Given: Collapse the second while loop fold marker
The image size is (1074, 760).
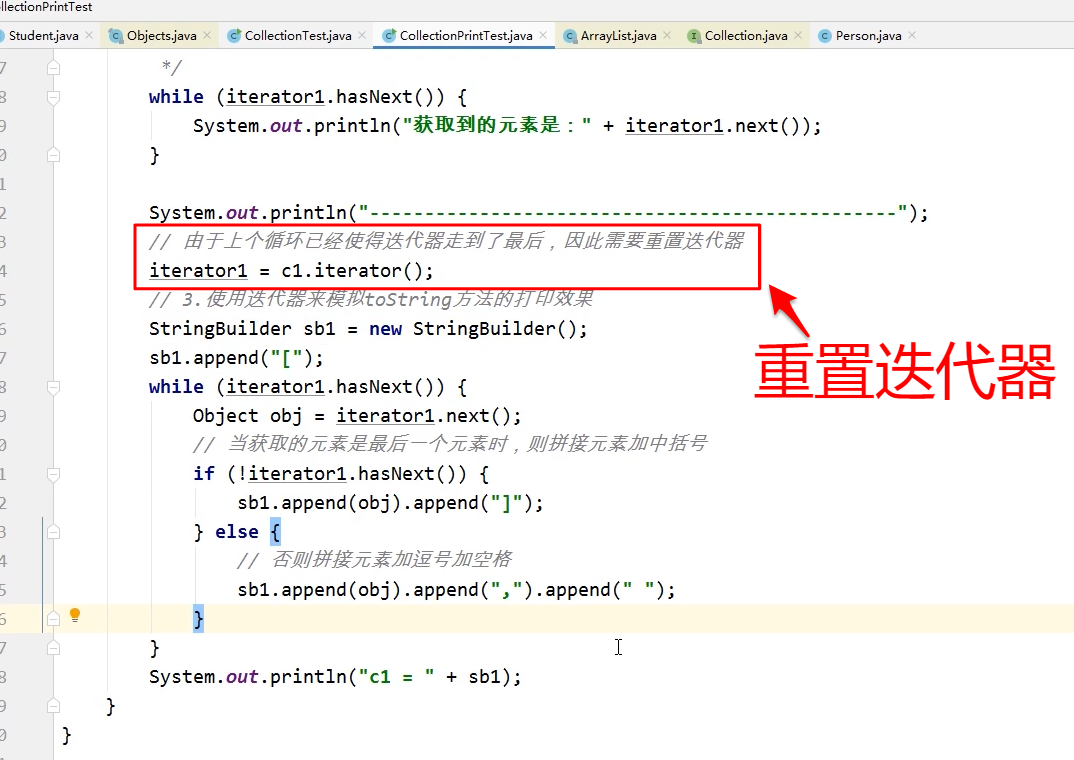Looking at the screenshot, I should pyautogui.click(x=53, y=388).
